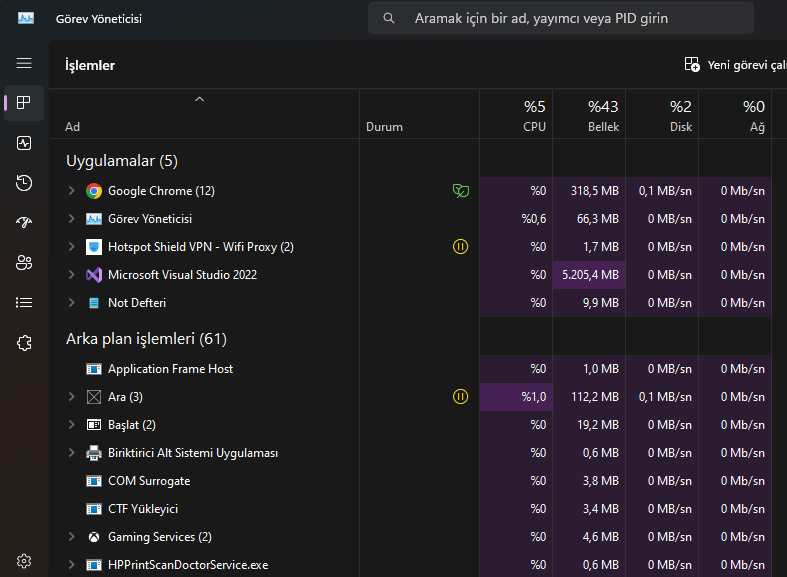Open the Details list sidebar icon

(24, 303)
